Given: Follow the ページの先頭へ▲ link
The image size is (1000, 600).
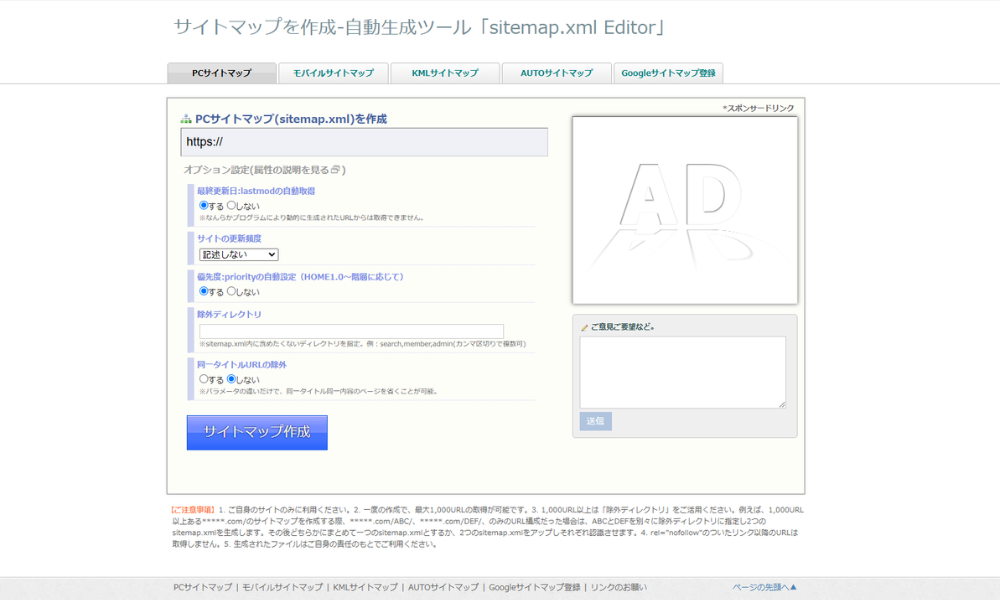Looking at the screenshot, I should point(765,587).
